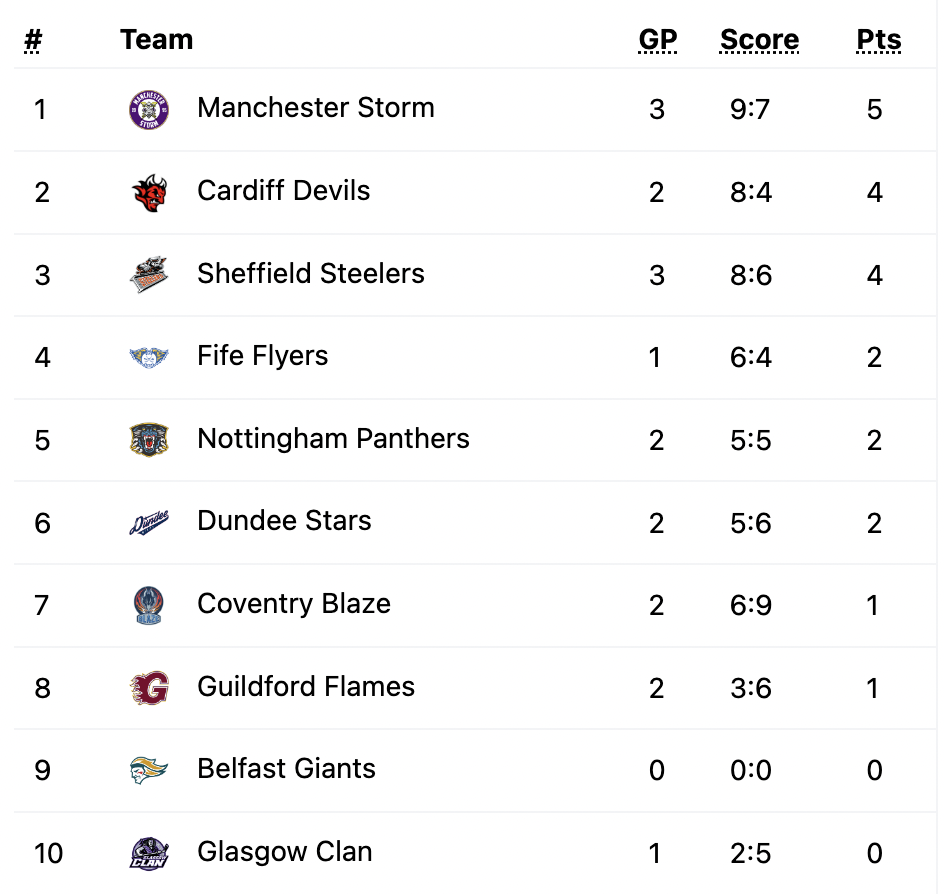Click the Sheffield Steelers logo
Image resolution: width=944 pixels, height=894 pixels.
[x=149, y=275]
